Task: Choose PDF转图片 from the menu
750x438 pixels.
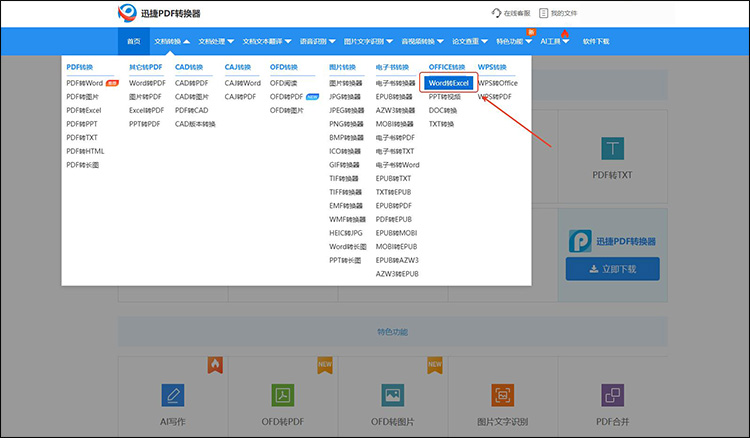Action: pos(82,97)
